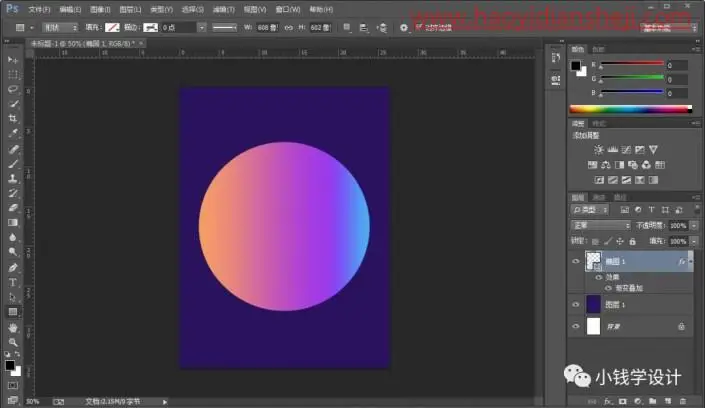Screen dimensions: 705x408
Task: Open the 文件(F) menu
Action: coord(39,9)
